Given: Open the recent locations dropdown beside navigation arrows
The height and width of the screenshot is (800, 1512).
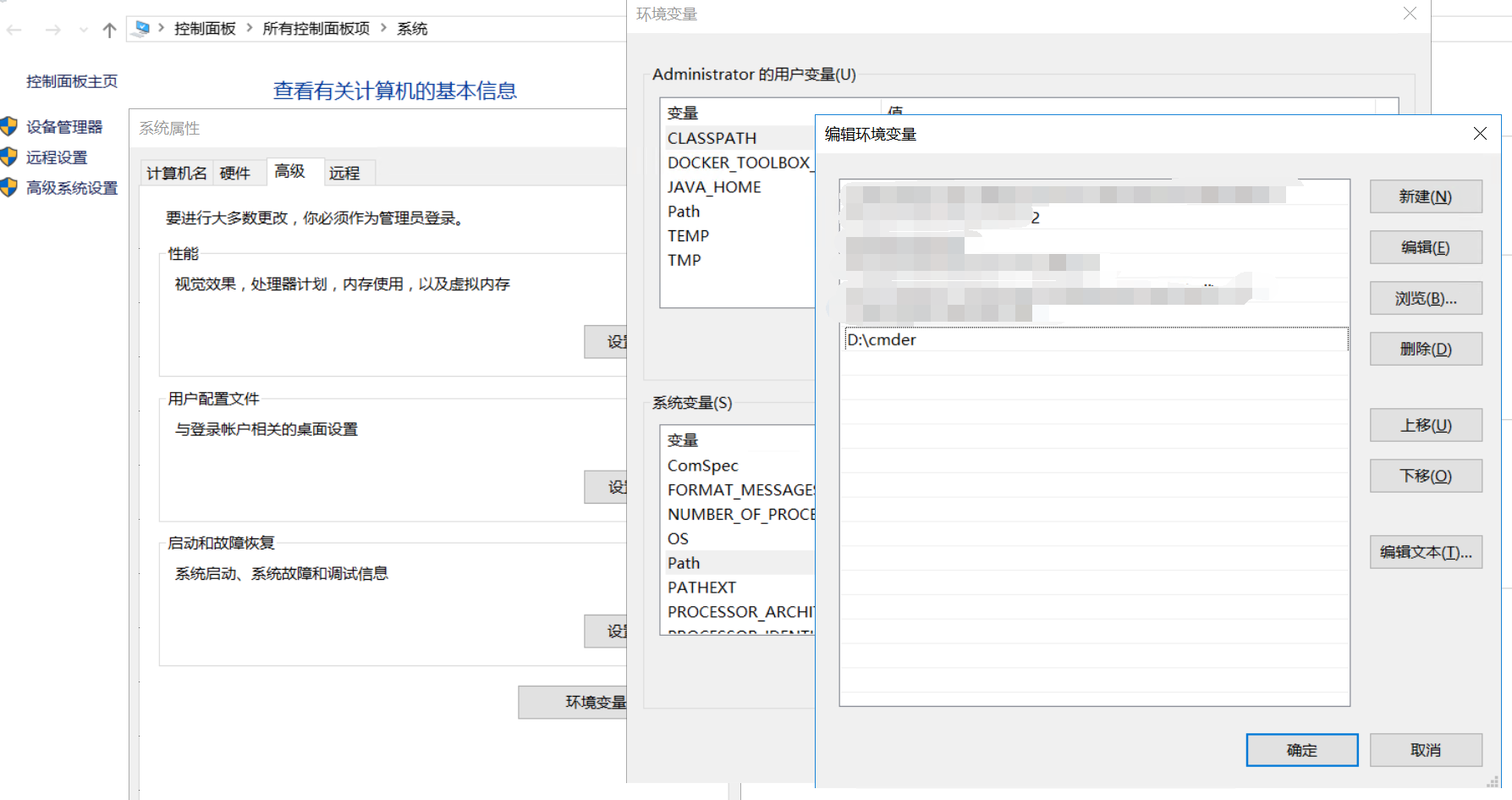Looking at the screenshot, I should pos(82,29).
